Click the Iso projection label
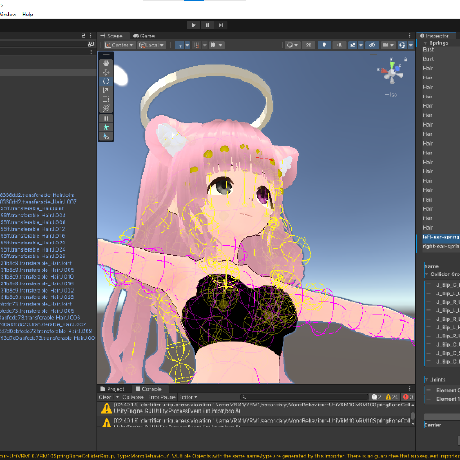The height and width of the screenshot is (460, 460). (x=391, y=95)
